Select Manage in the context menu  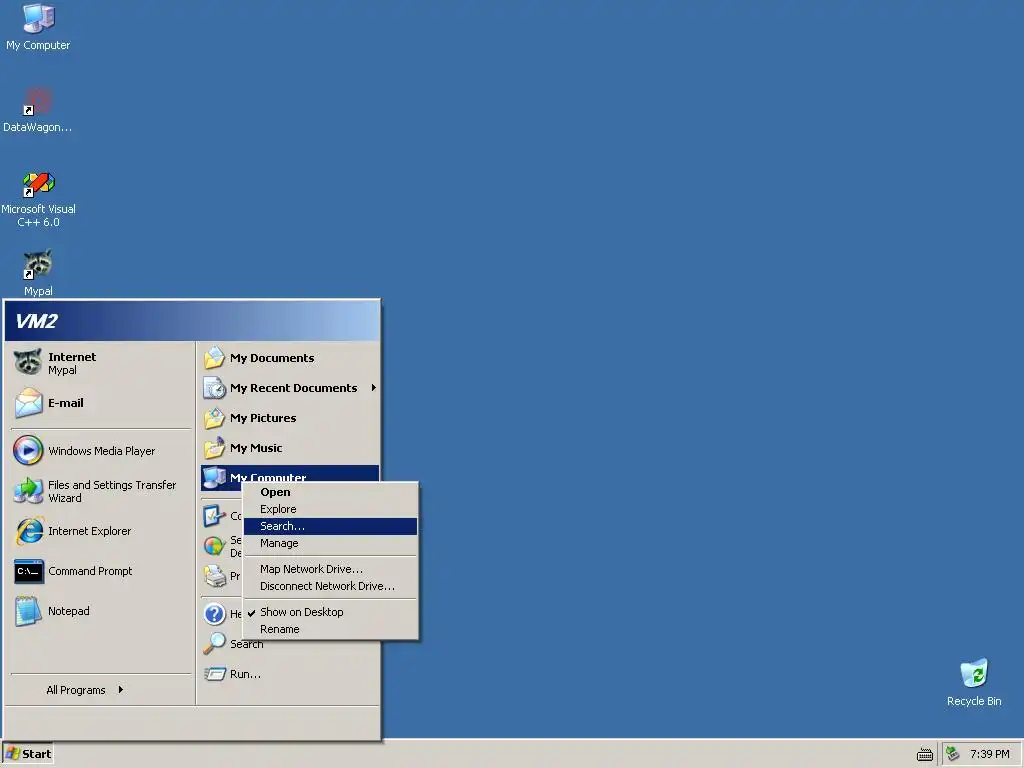click(330, 543)
